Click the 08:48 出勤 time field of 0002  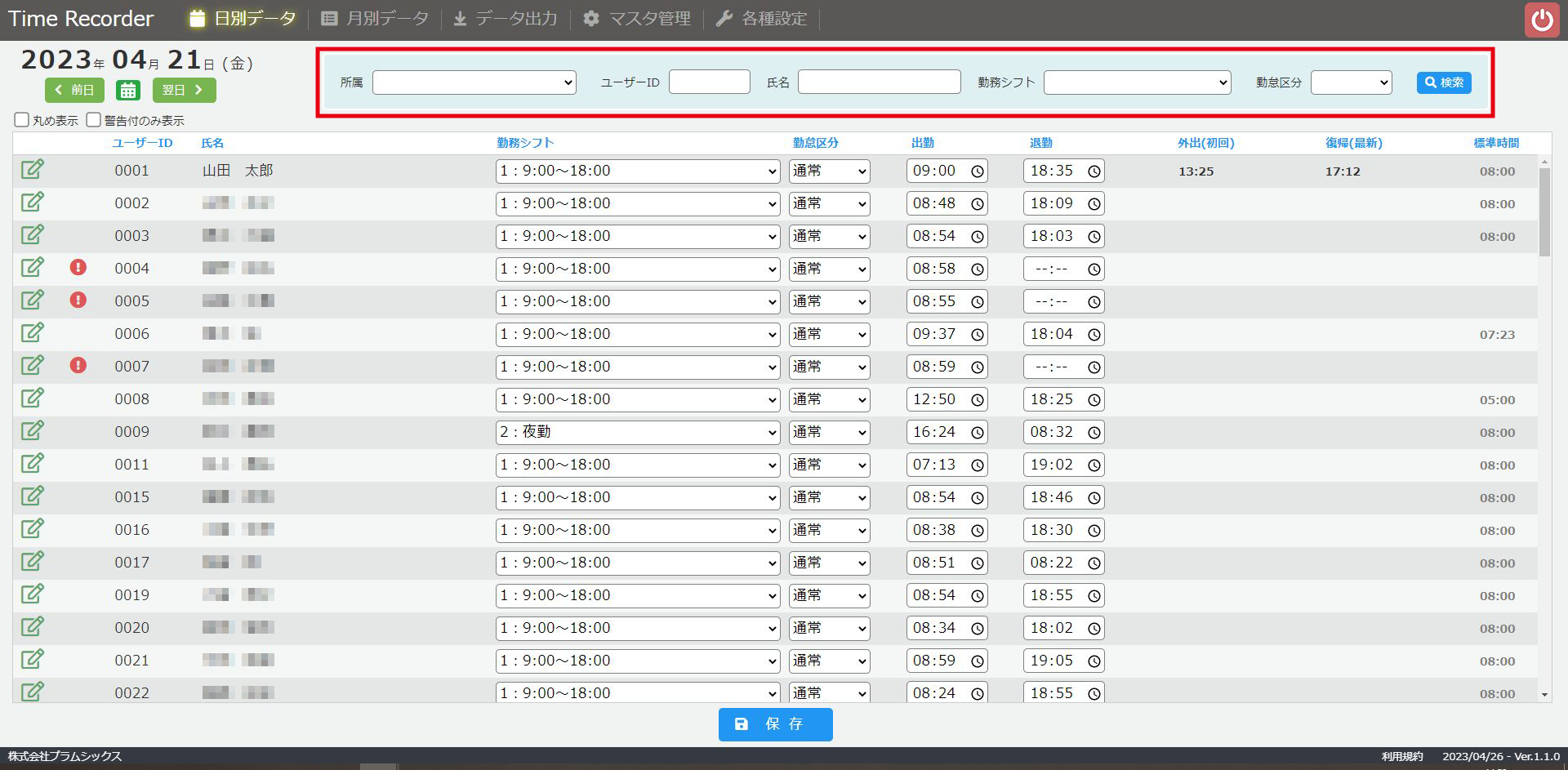point(947,204)
